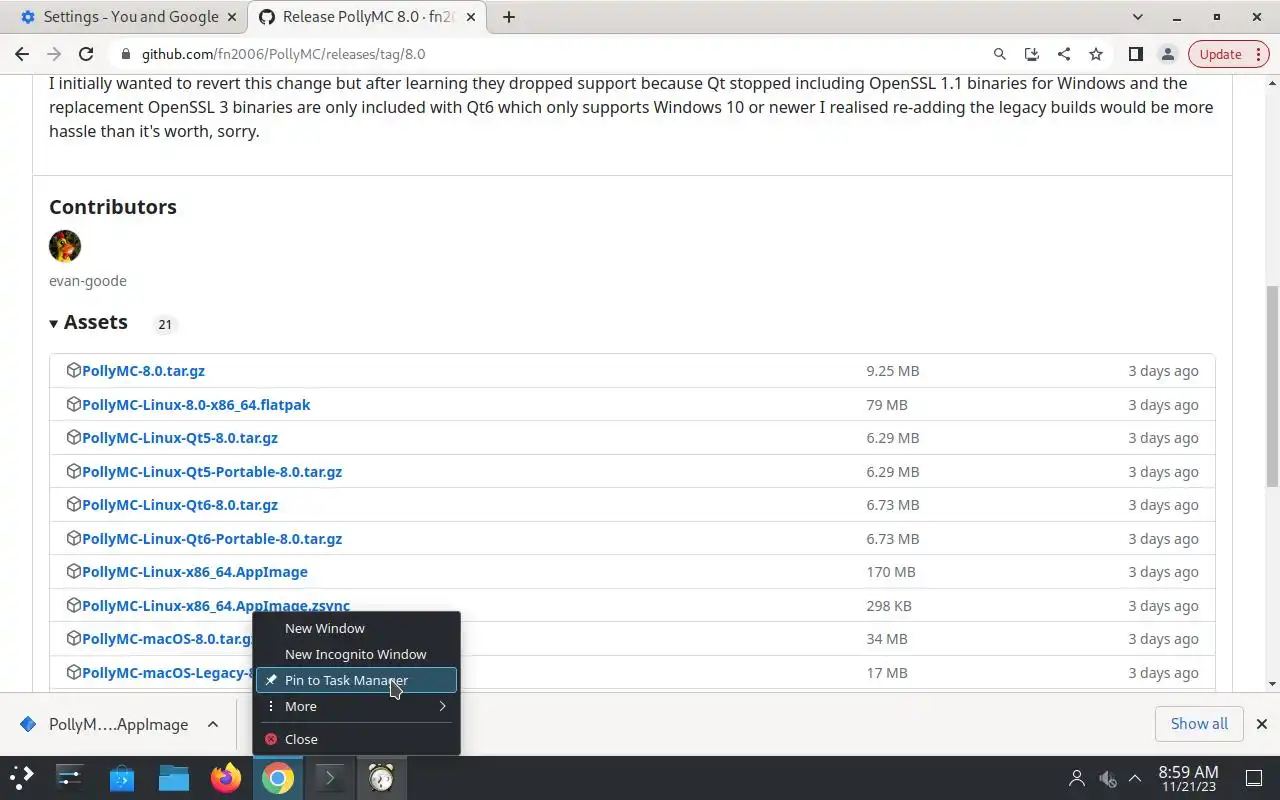Open Chrome side panel icon

(x=1135, y=54)
